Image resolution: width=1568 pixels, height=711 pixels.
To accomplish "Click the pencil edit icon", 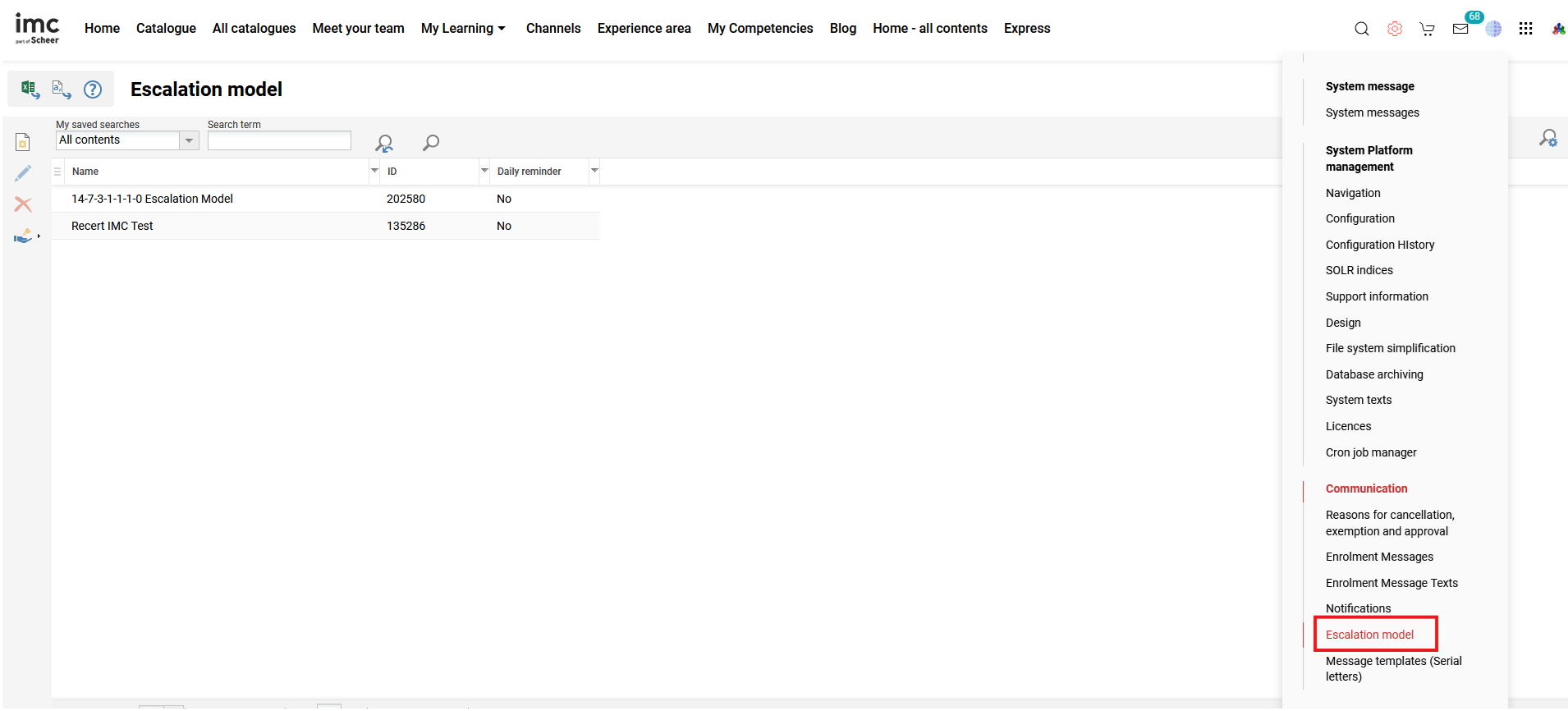I will [x=23, y=173].
